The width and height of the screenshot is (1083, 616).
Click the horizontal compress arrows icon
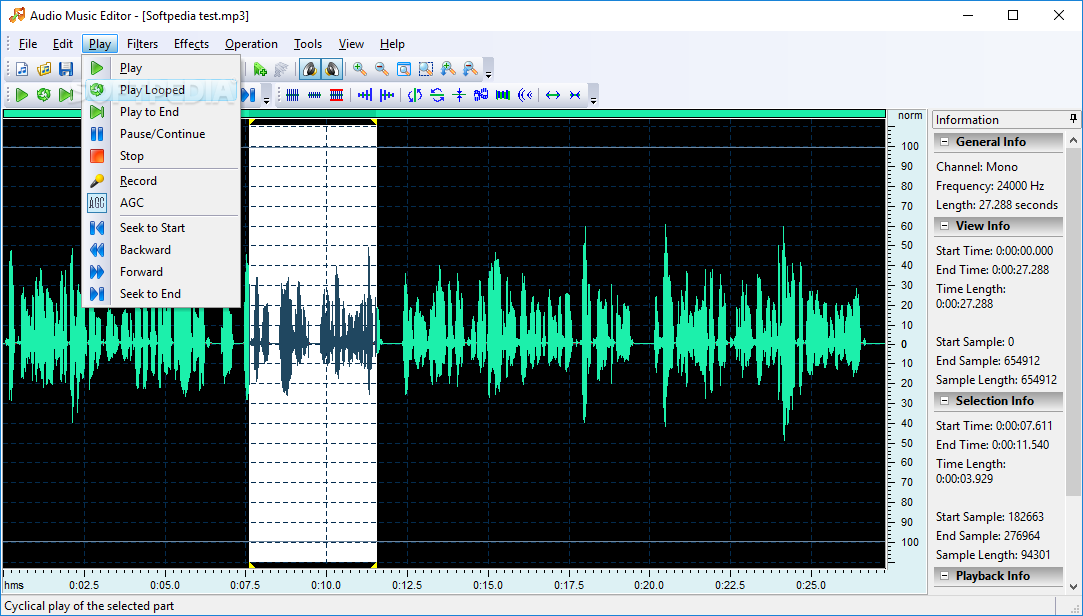(x=575, y=95)
